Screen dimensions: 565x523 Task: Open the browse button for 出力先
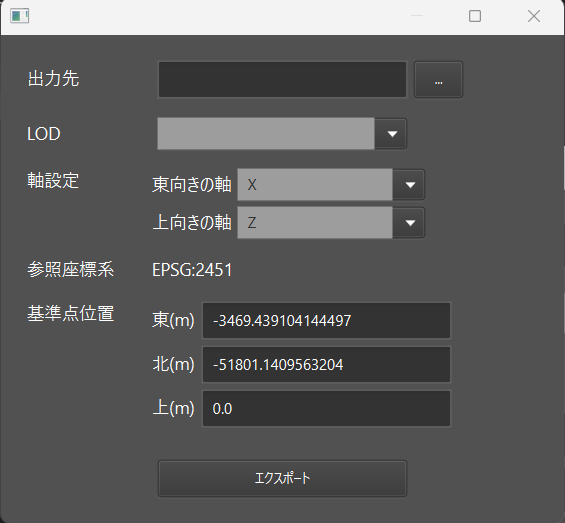pyautogui.click(x=438, y=80)
